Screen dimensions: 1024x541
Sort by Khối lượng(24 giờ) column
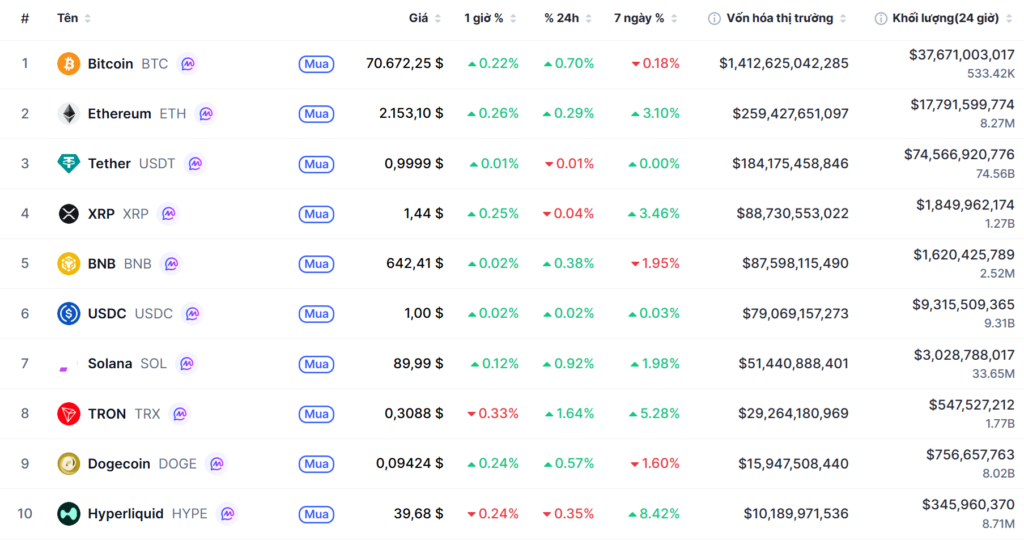[x=952, y=18]
